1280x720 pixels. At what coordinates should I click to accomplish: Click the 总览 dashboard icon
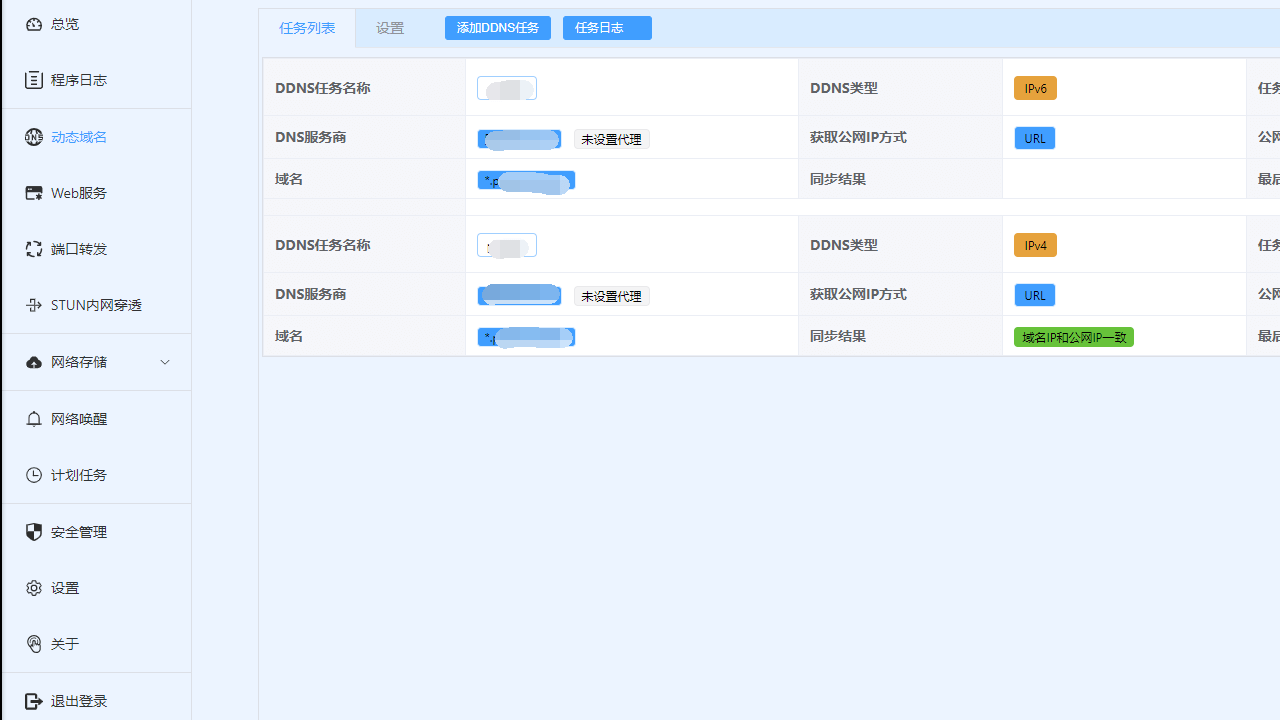pos(34,24)
